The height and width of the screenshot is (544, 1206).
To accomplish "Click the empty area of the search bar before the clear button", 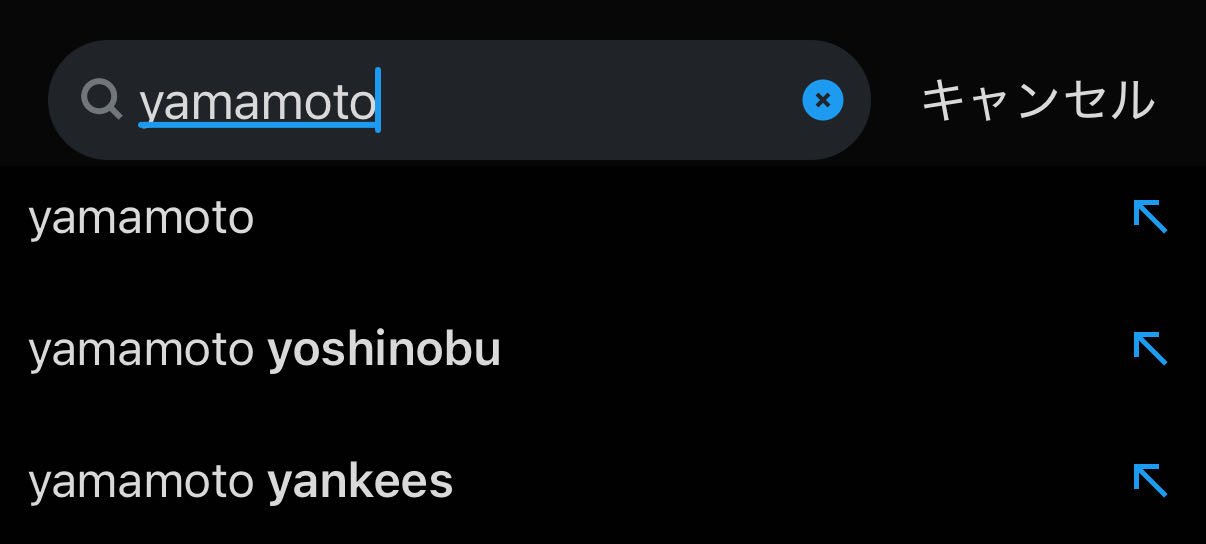I will coord(590,100).
